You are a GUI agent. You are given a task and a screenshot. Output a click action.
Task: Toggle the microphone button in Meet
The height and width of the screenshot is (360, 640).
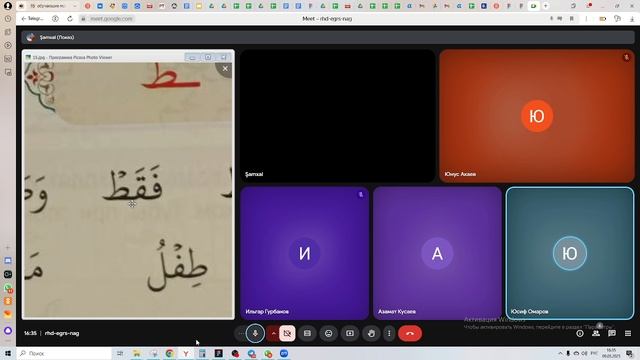[x=256, y=333]
